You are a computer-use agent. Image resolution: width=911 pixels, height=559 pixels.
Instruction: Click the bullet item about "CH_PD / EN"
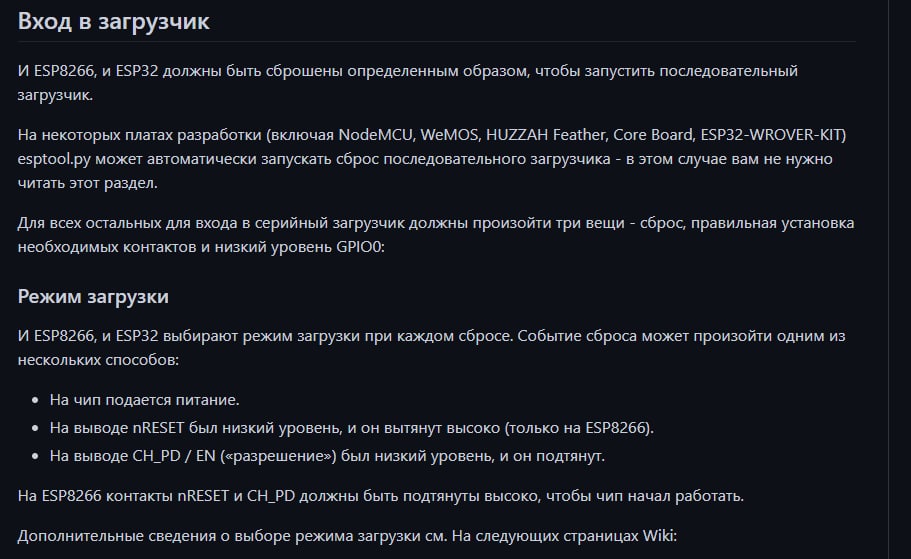(340, 456)
